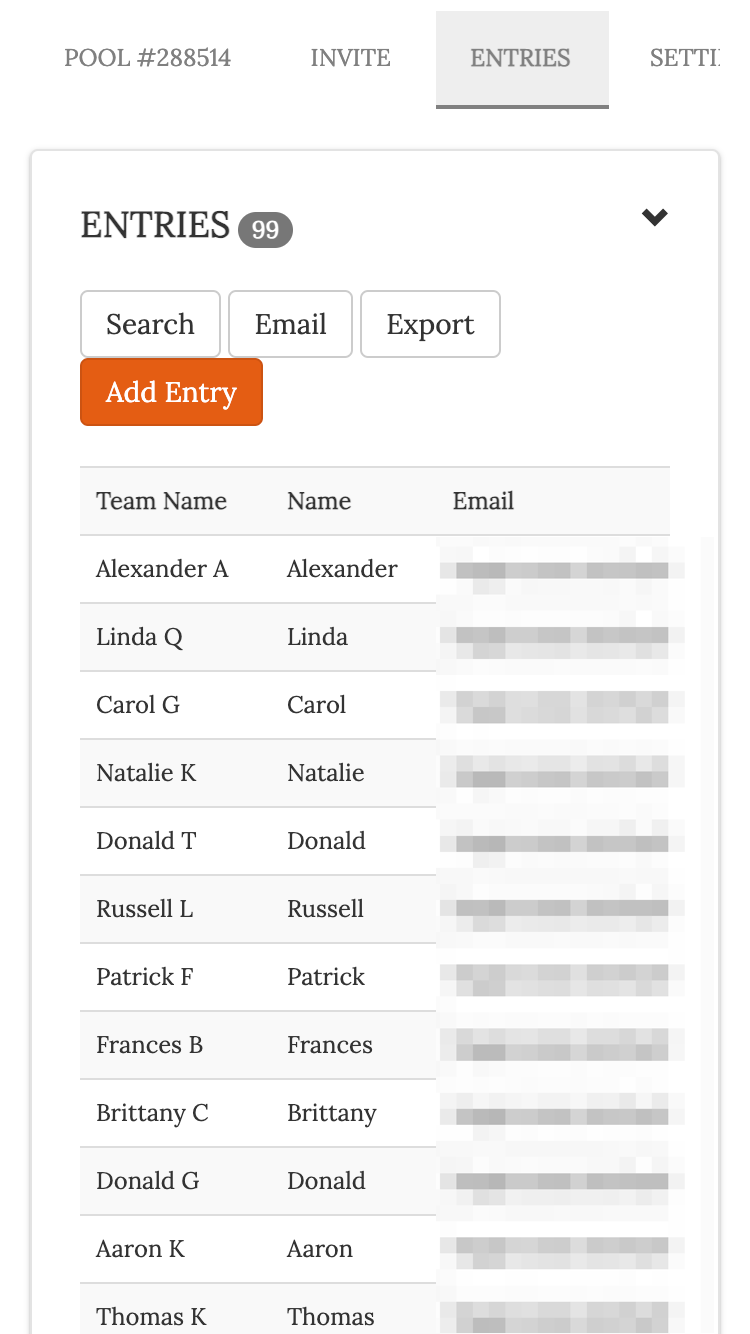Select the Entries tab
This screenshot has width=750, height=1334.
[x=521, y=58]
